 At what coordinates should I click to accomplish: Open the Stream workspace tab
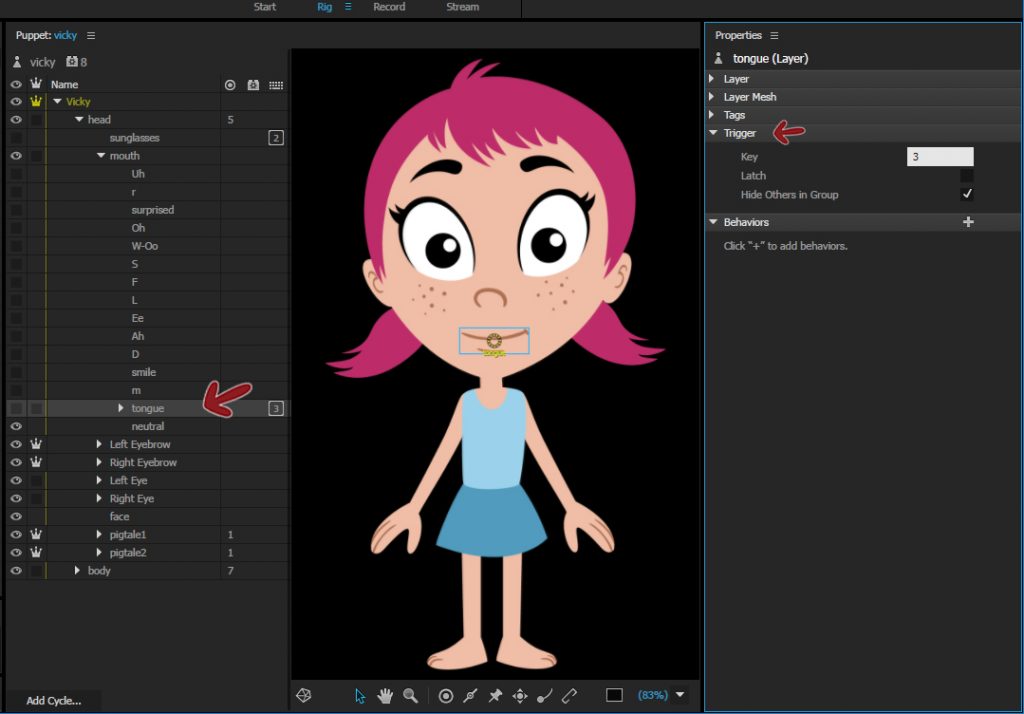pyautogui.click(x=462, y=7)
